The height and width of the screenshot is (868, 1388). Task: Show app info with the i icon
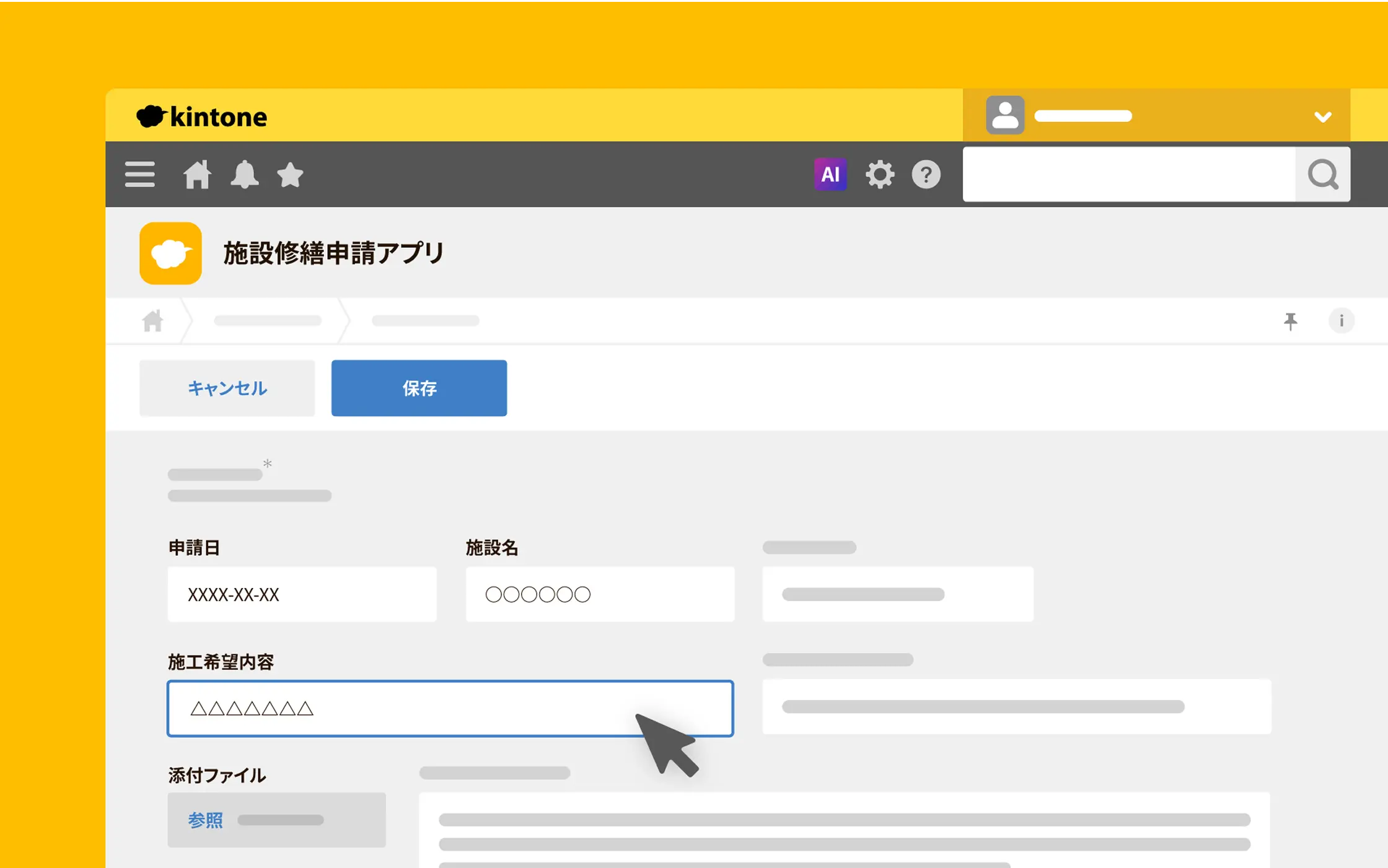click(x=1341, y=321)
